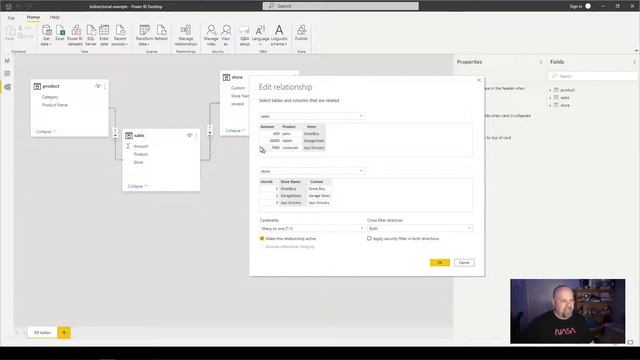Open the Recent sources ribbon button
The image size is (640, 360).
pos(120,35)
